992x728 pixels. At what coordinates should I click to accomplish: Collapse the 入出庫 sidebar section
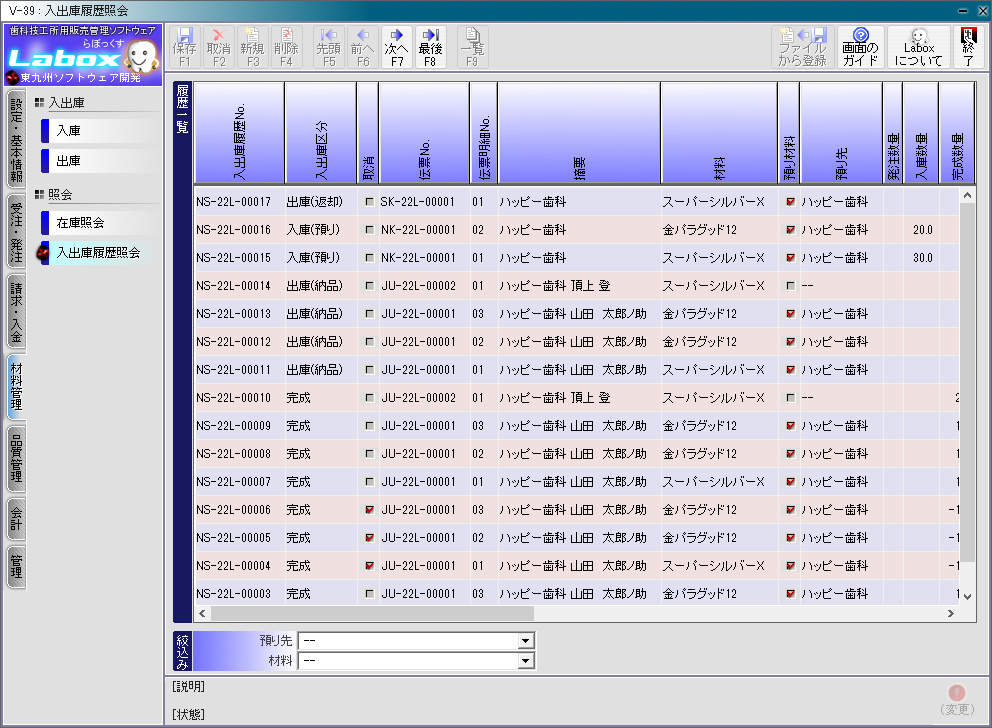pyautogui.click(x=40, y=102)
